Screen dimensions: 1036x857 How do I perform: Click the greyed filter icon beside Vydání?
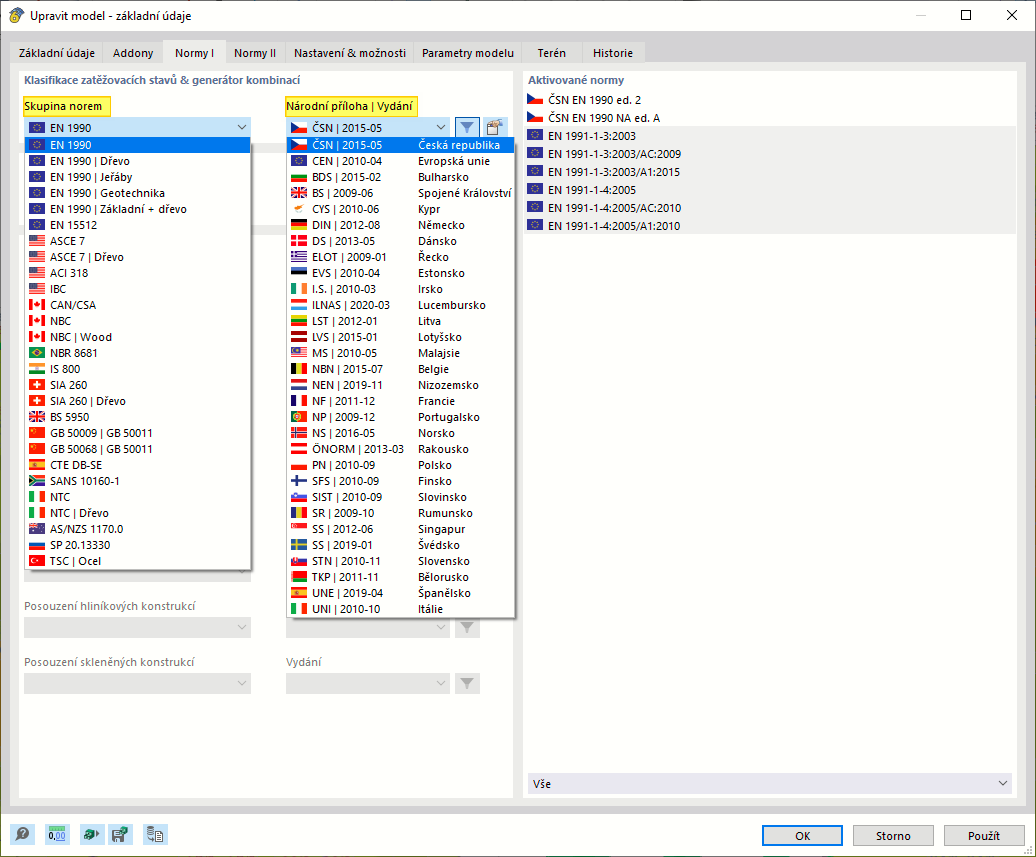click(x=467, y=683)
